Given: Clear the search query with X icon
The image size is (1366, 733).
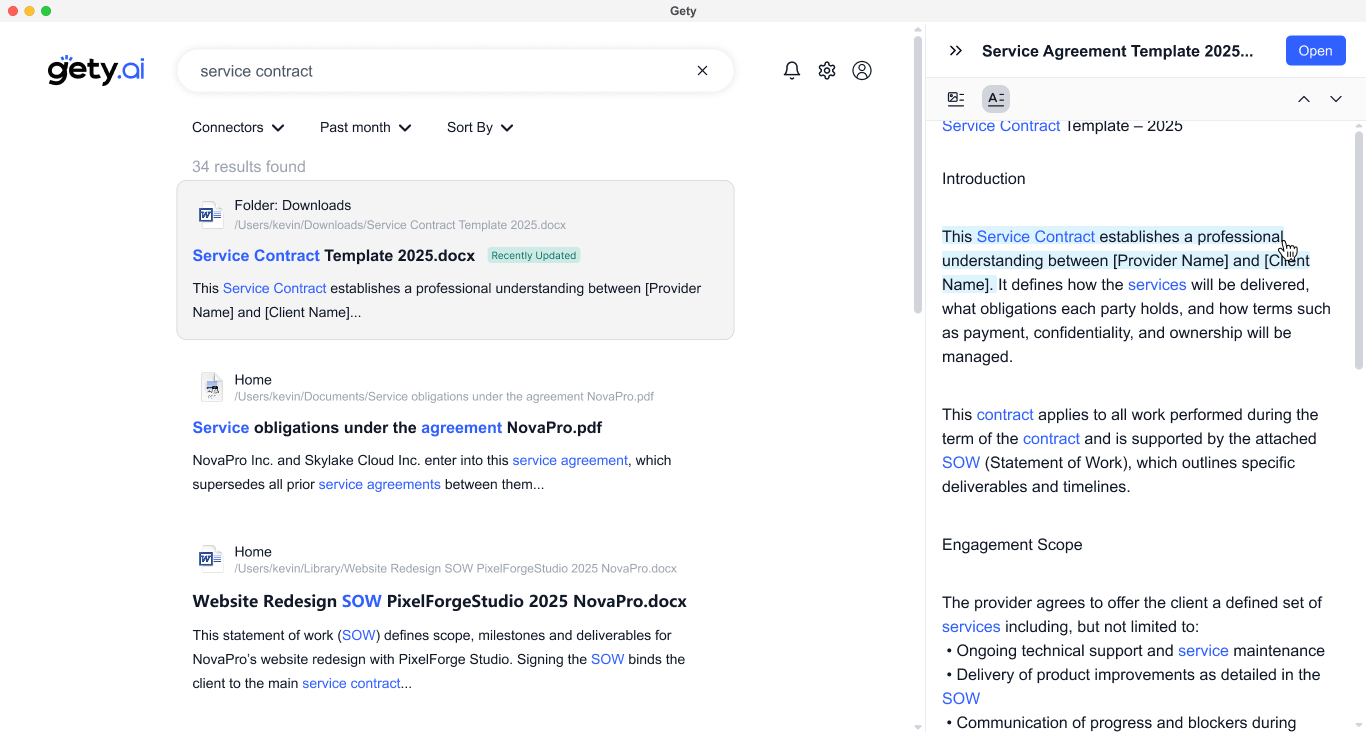Looking at the screenshot, I should [702, 71].
